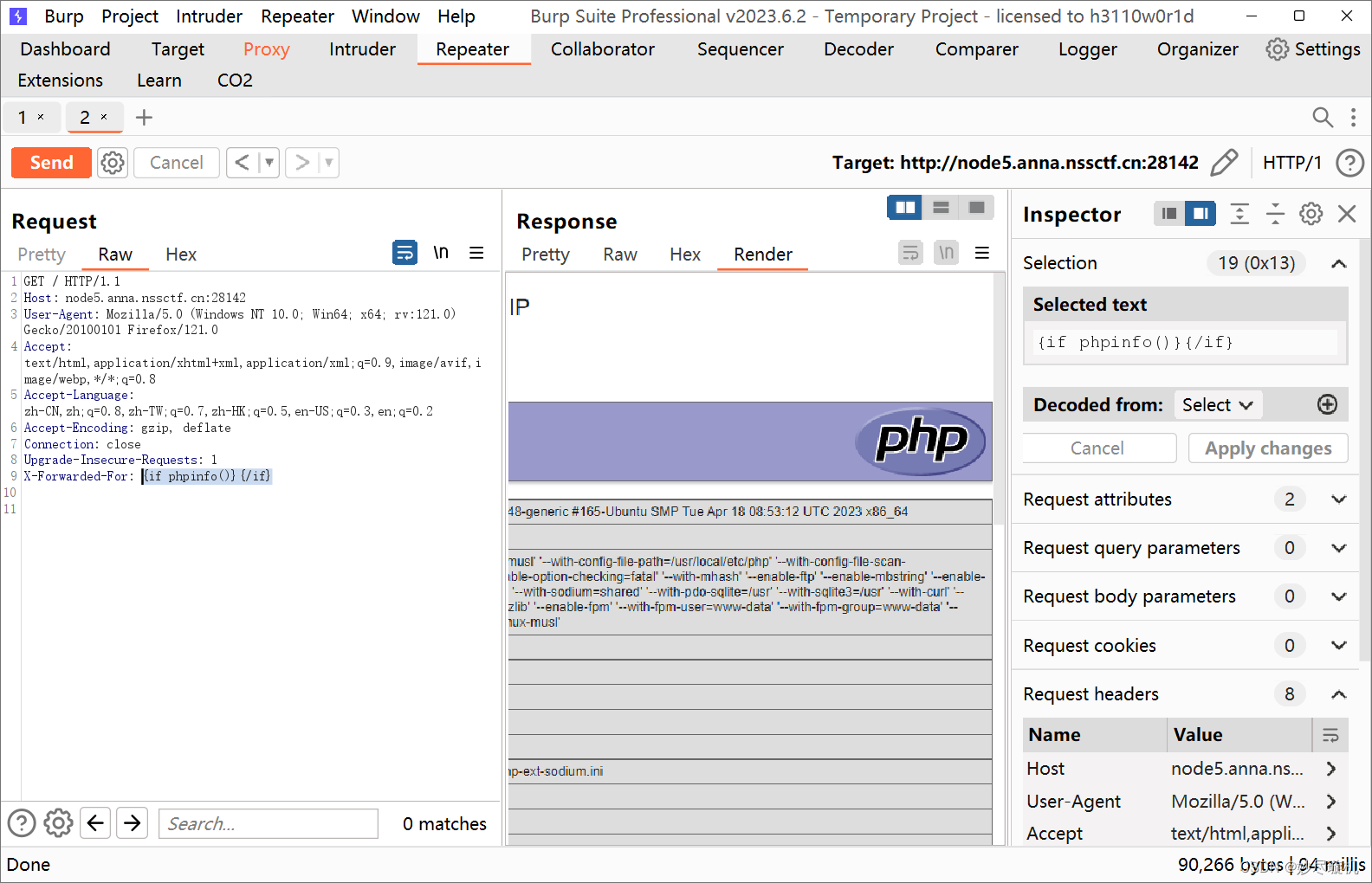The width and height of the screenshot is (1372, 883).
Task: Edit target with pencil icon
Action: (1224, 163)
